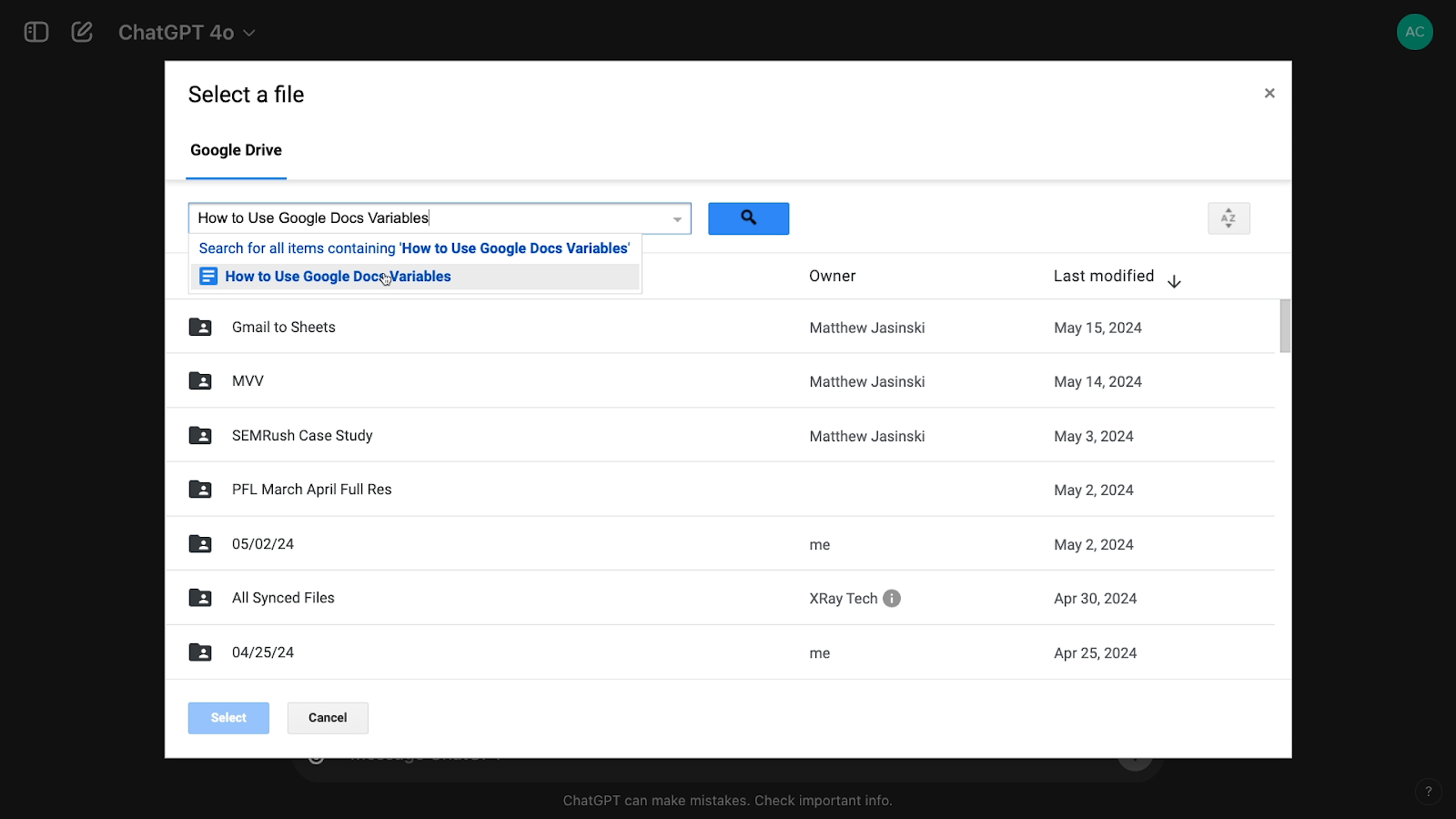The image size is (1456, 819).
Task: Switch to the Google Drive tab
Action: click(x=236, y=150)
